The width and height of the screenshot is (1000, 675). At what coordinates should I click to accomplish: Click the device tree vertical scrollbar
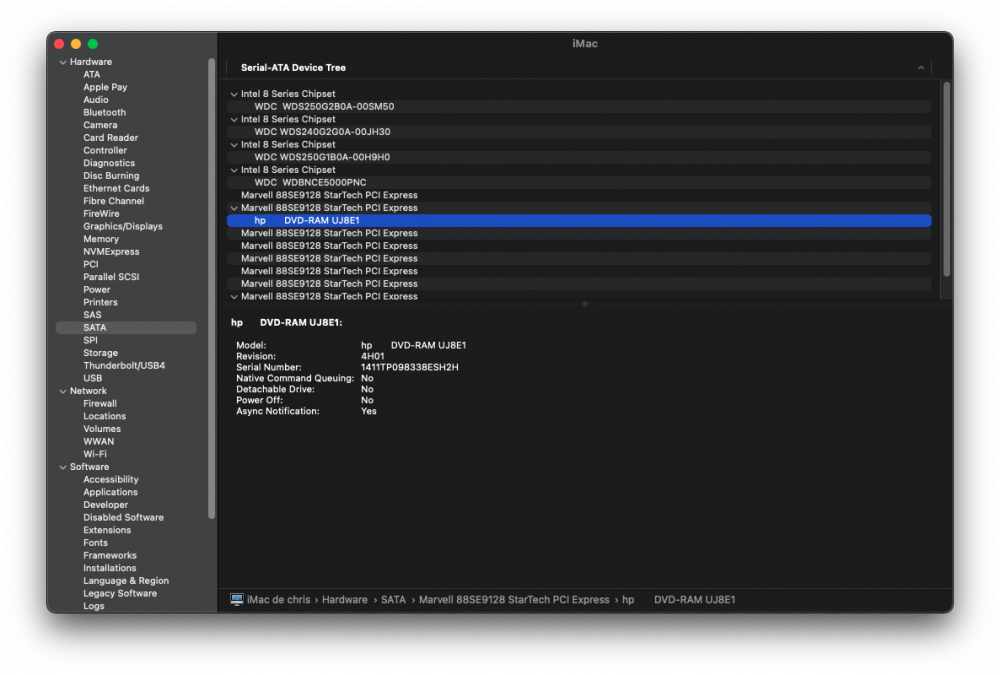point(946,179)
